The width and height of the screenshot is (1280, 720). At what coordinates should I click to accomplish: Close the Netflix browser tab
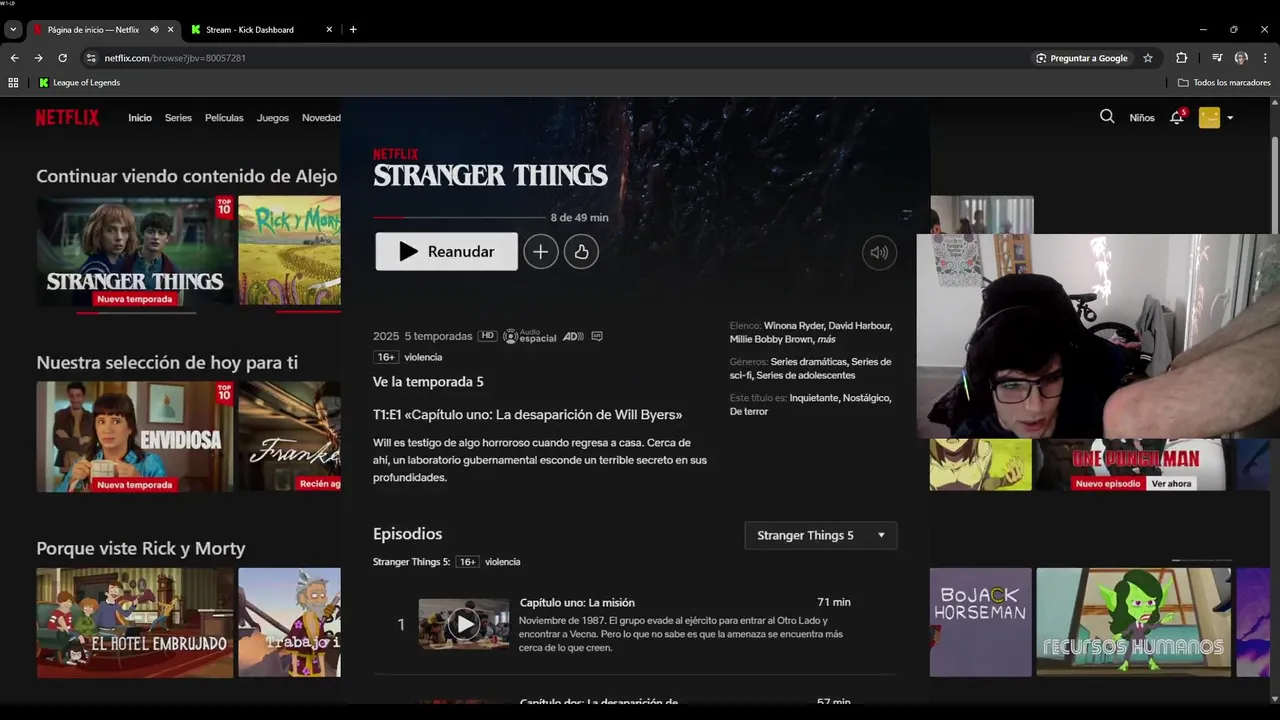click(x=170, y=30)
